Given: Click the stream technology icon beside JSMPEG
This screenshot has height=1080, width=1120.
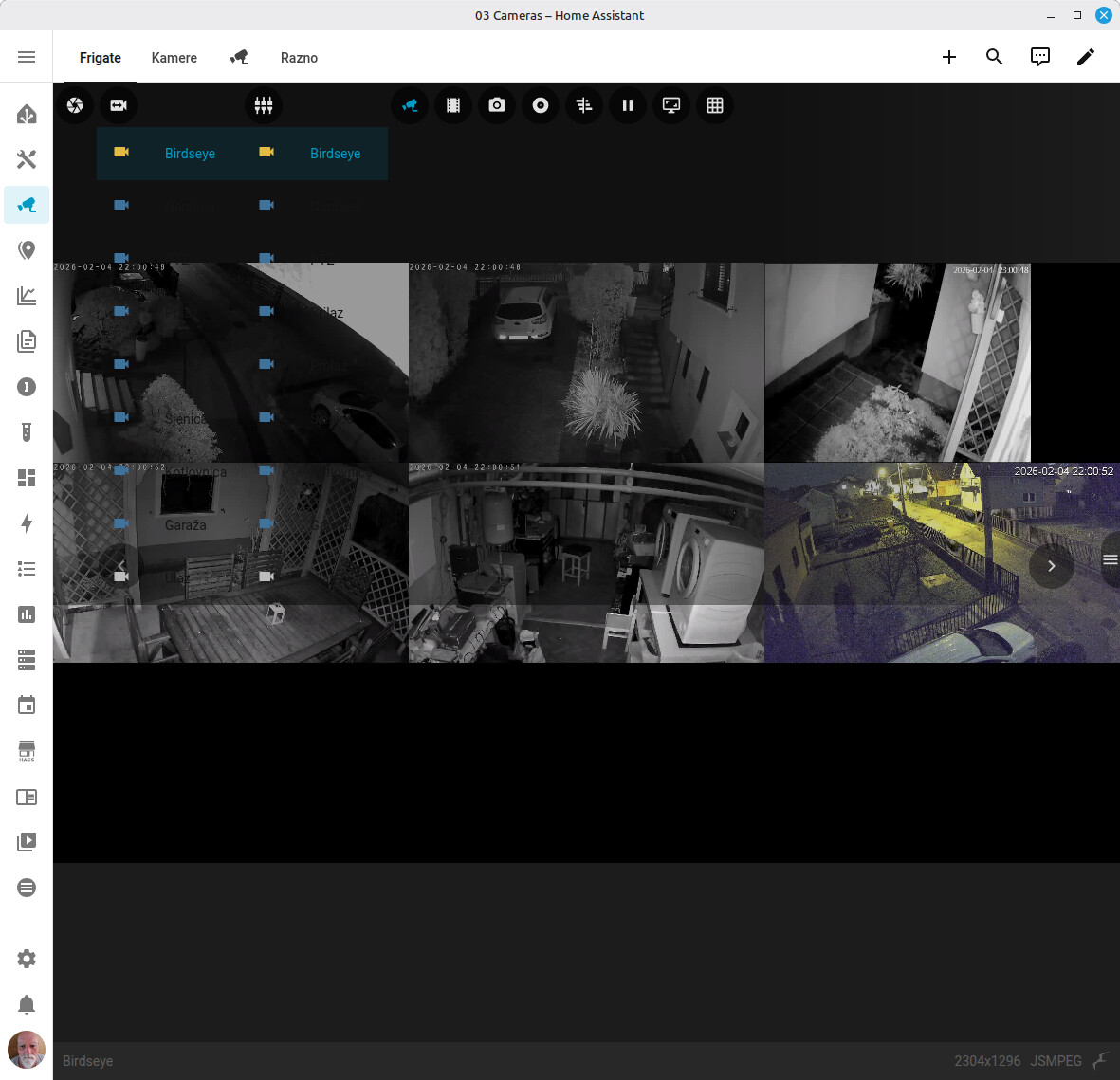Looking at the screenshot, I should [x=1101, y=1061].
